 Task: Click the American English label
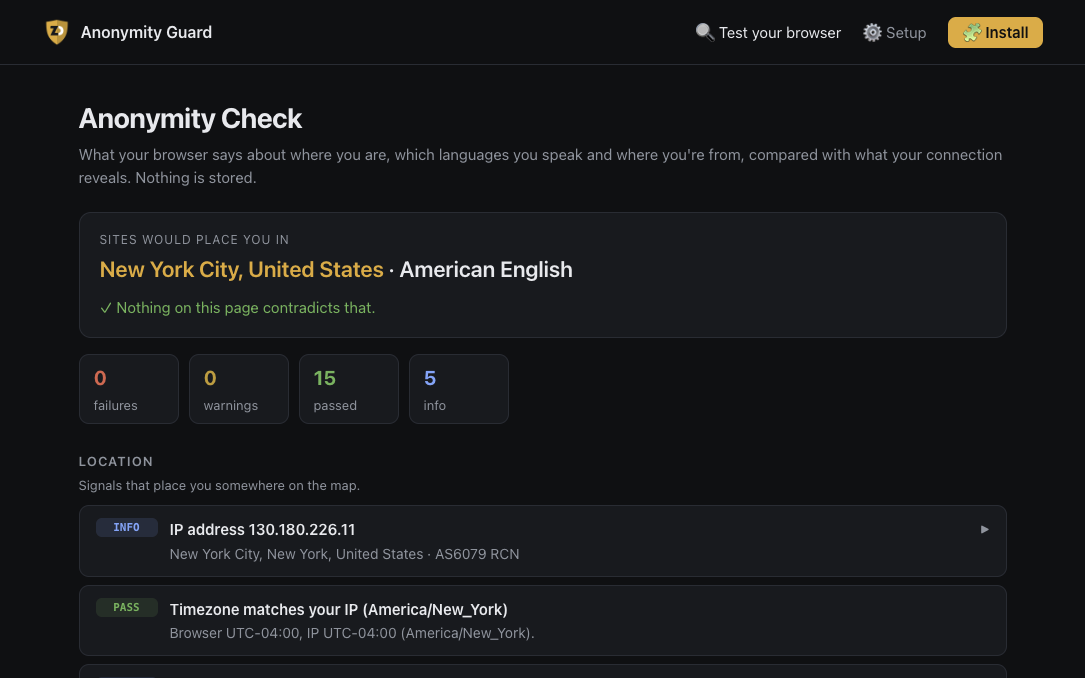coord(486,269)
